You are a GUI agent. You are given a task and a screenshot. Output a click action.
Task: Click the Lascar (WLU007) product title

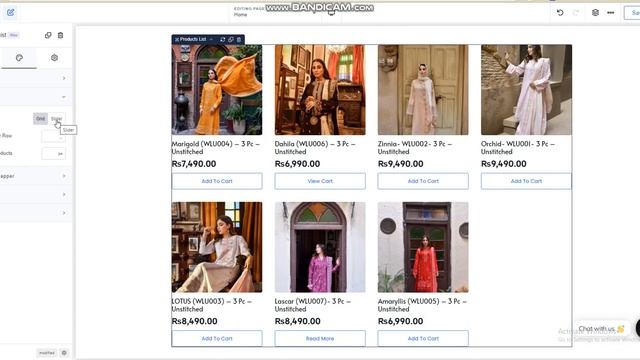[x=313, y=305]
